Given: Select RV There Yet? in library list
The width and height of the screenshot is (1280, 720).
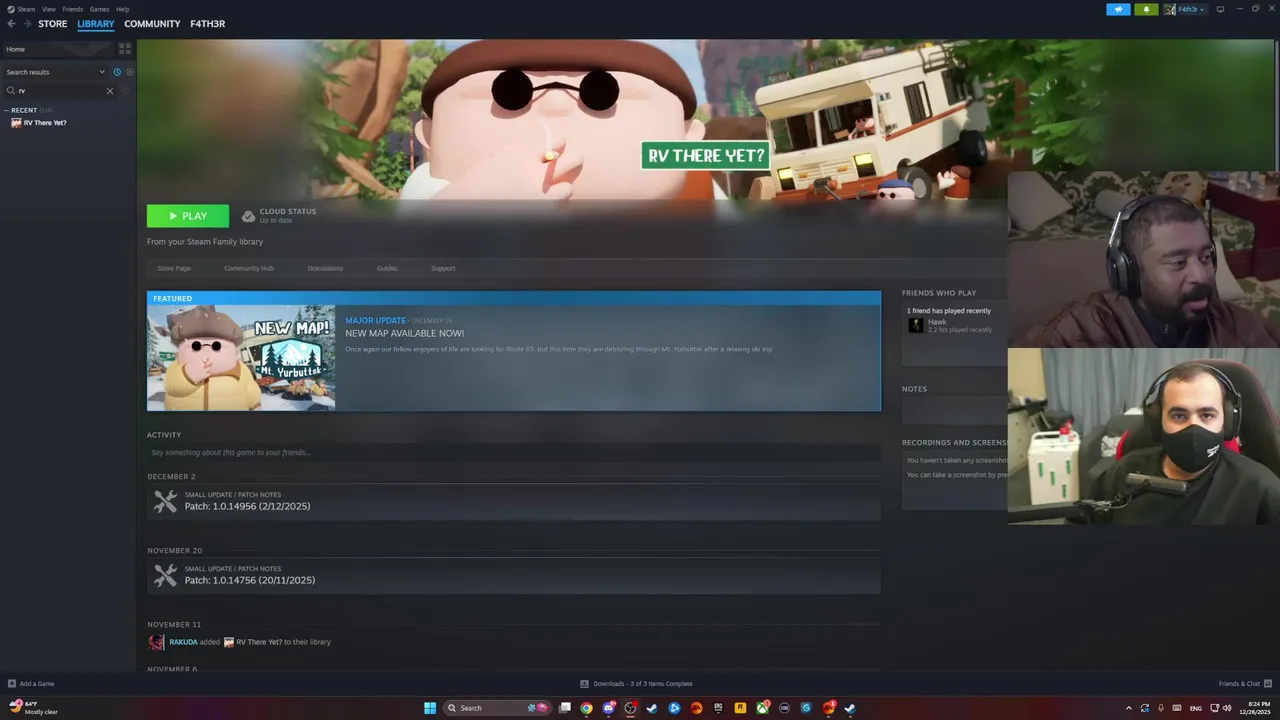Looking at the screenshot, I should point(45,123).
